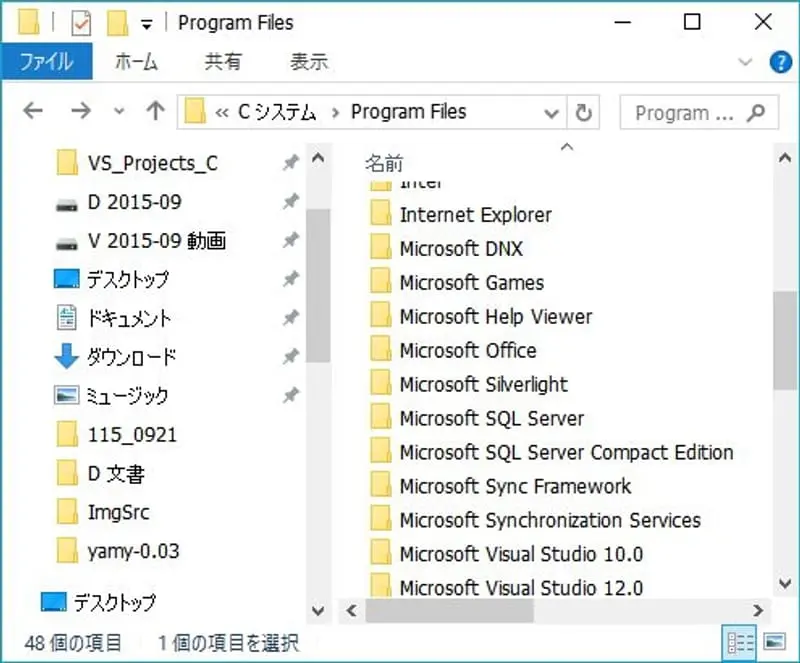Click the Microsoft Sync Framework folder icon
800x663 pixels.
tap(381, 485)
